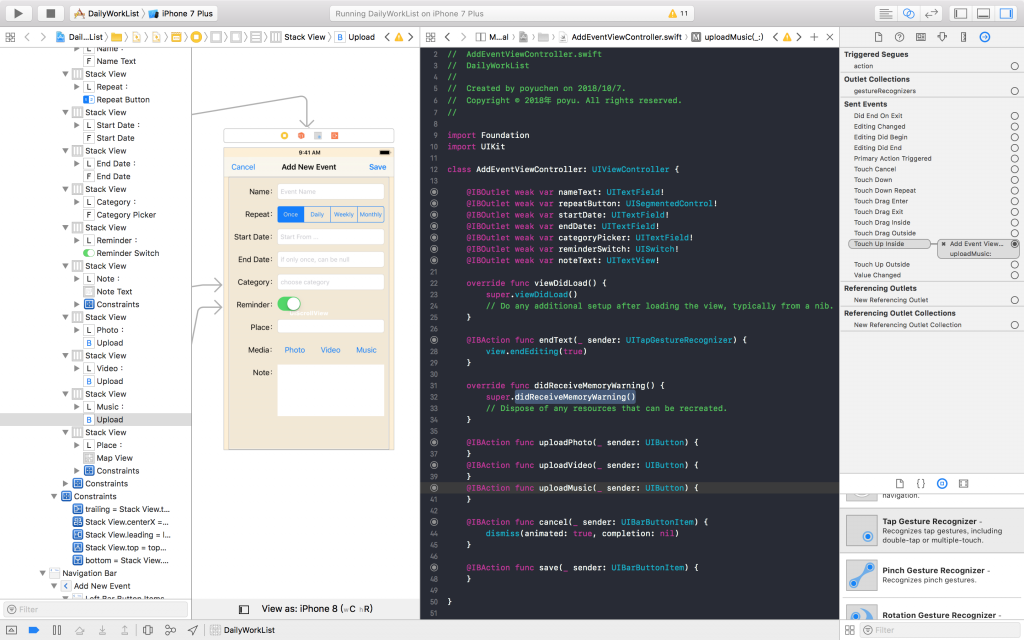The height and width of the screenshot is (640, 1024).
Task: Open the Identity inspector tab
Action: pyautogui.click(x=921, y=37)
